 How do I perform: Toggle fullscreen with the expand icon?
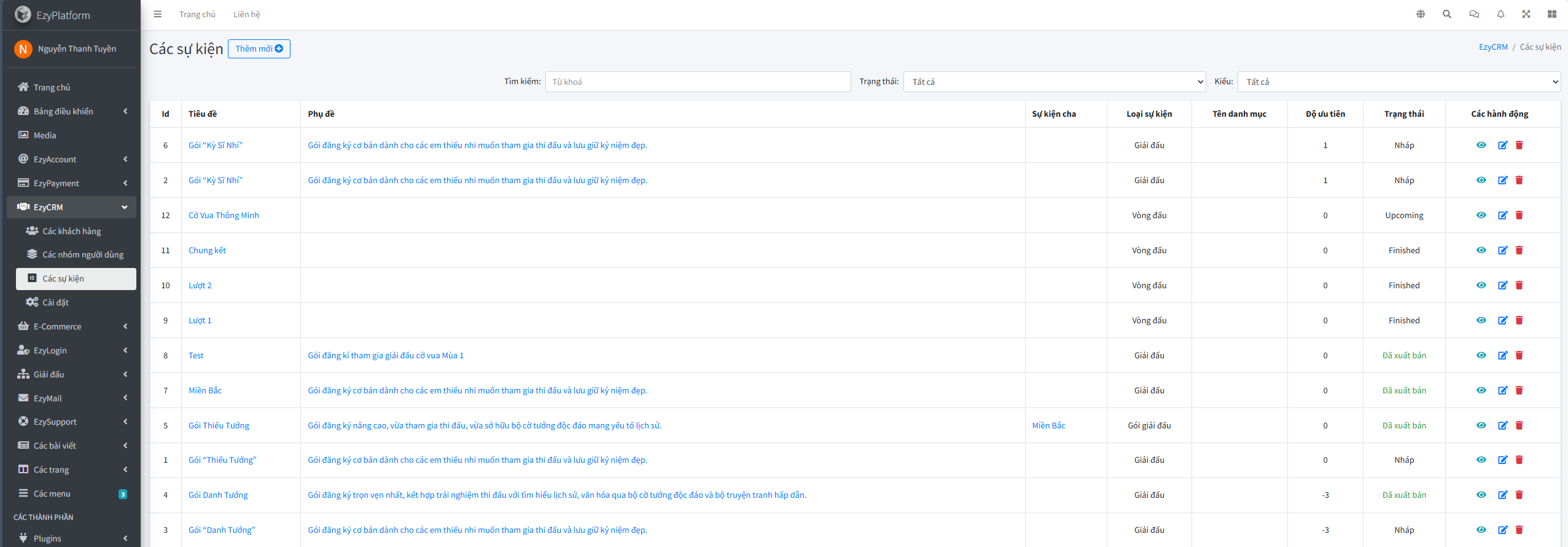(x=1526, y=14)
